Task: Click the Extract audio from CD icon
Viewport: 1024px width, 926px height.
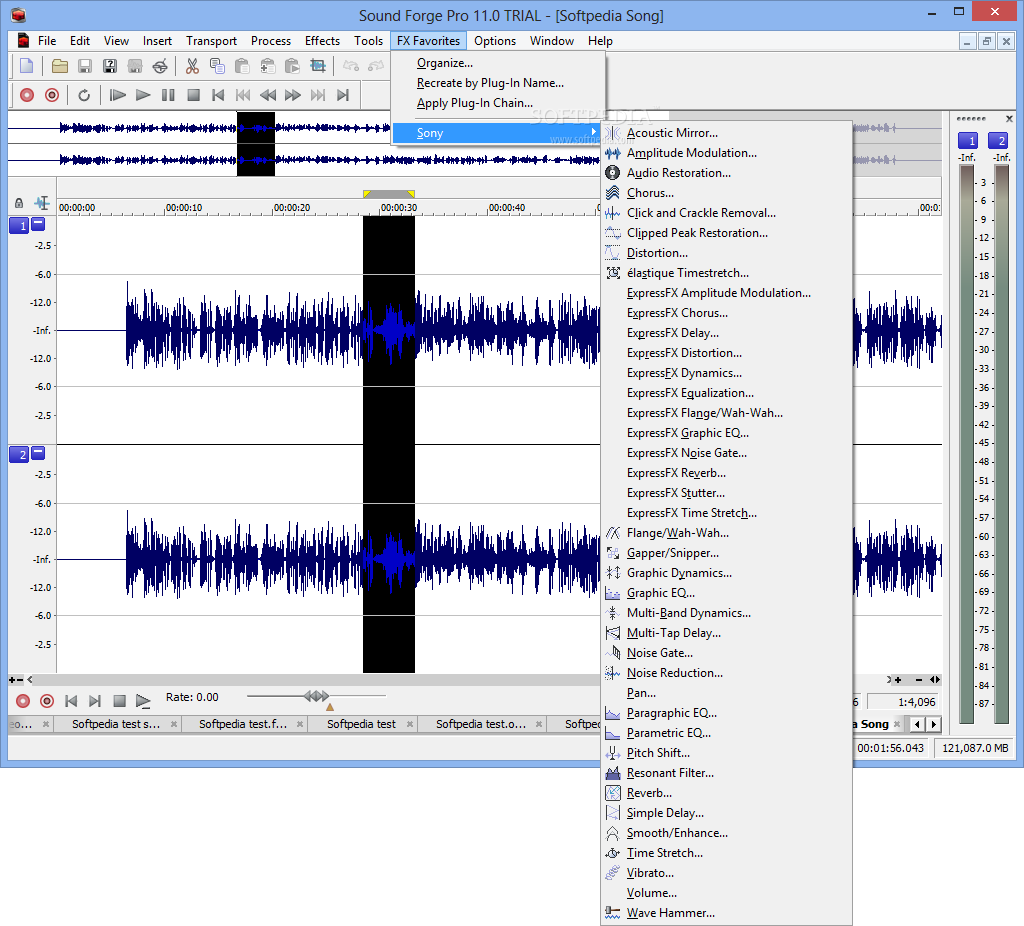Action: pos(160,66)
